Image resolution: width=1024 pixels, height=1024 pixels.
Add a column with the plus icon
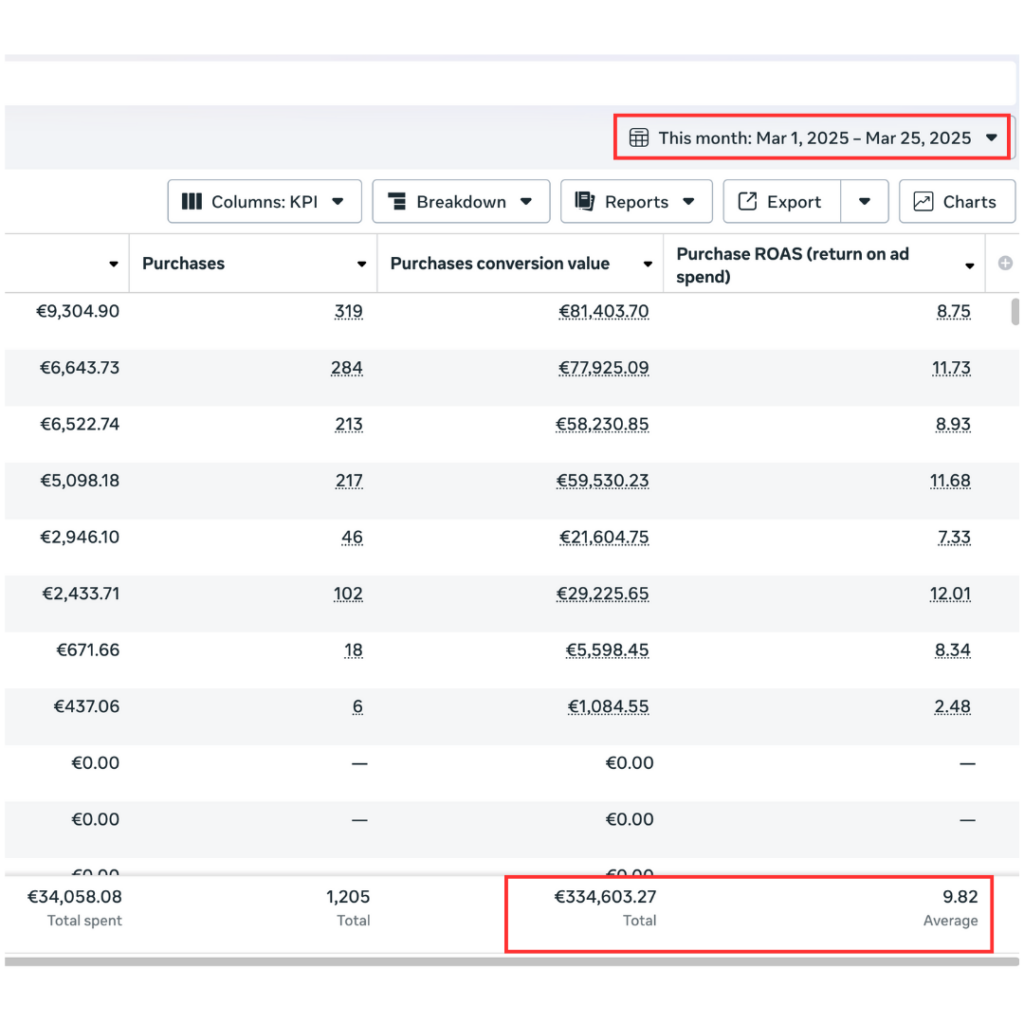(1005, 264)
